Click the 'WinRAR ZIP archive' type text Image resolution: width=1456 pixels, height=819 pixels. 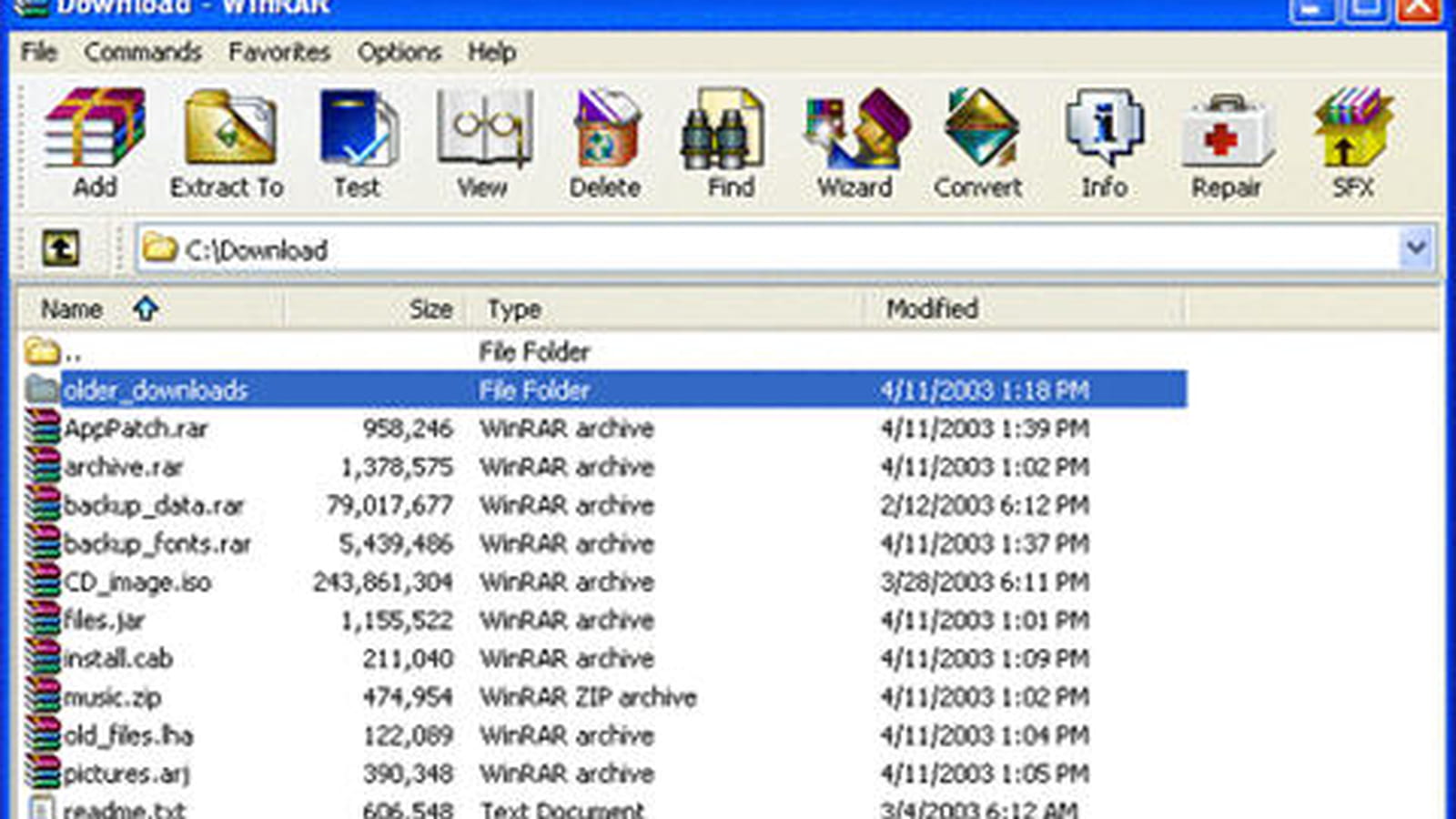(x=588, y=697)
